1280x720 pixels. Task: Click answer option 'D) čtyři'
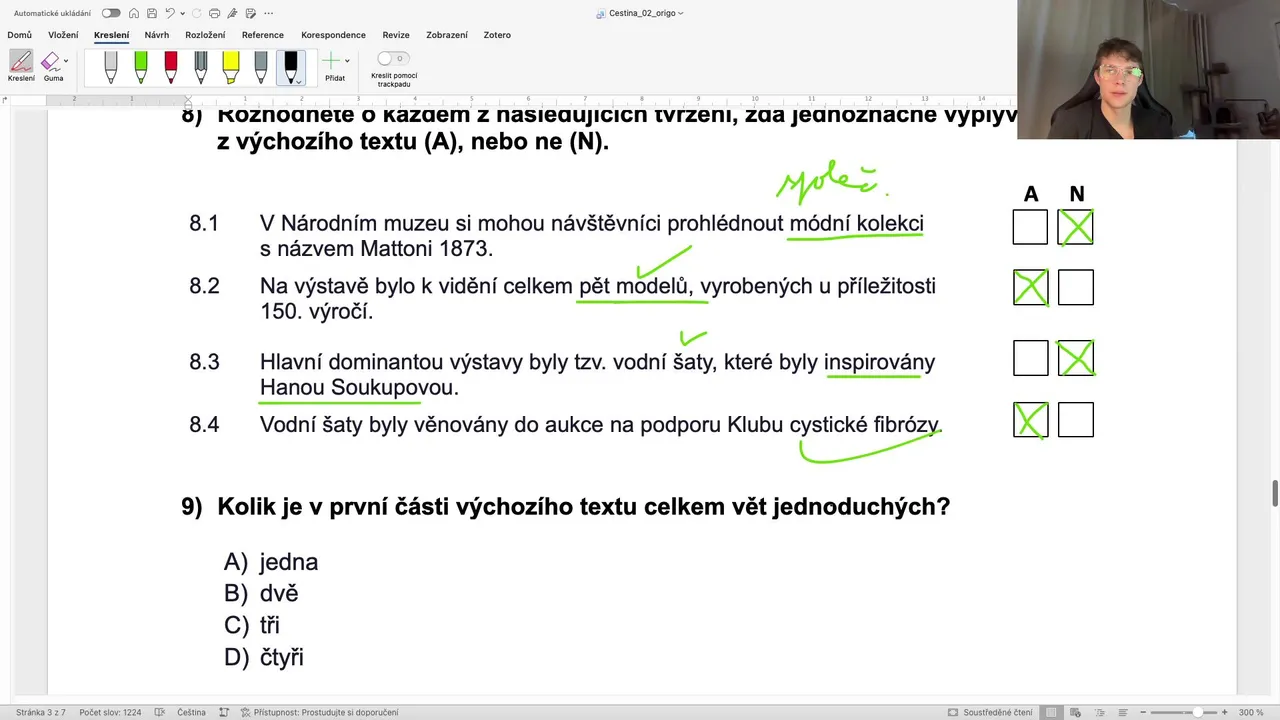(264, 658)
